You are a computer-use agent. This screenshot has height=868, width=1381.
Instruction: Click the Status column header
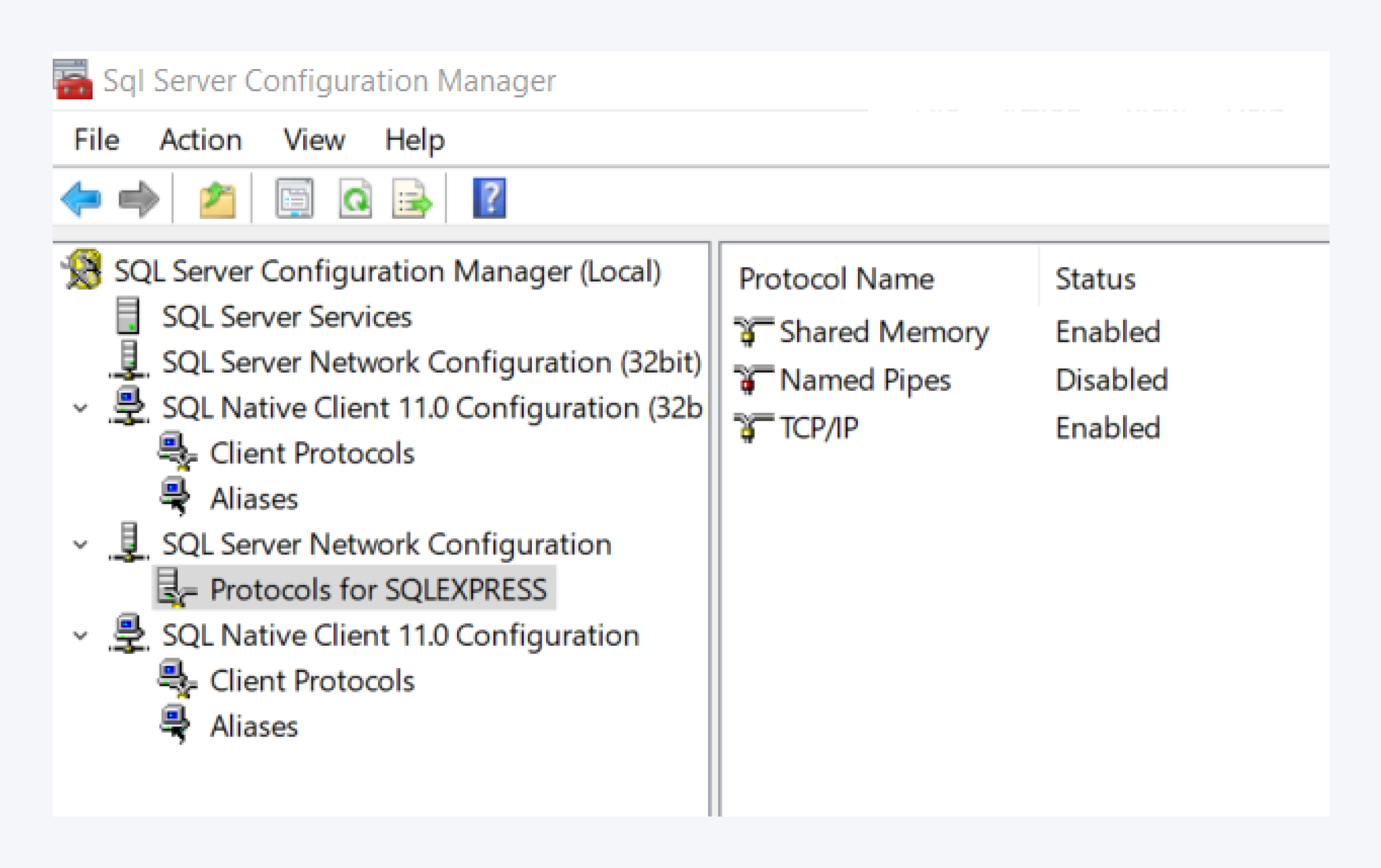pos(1095,279)
